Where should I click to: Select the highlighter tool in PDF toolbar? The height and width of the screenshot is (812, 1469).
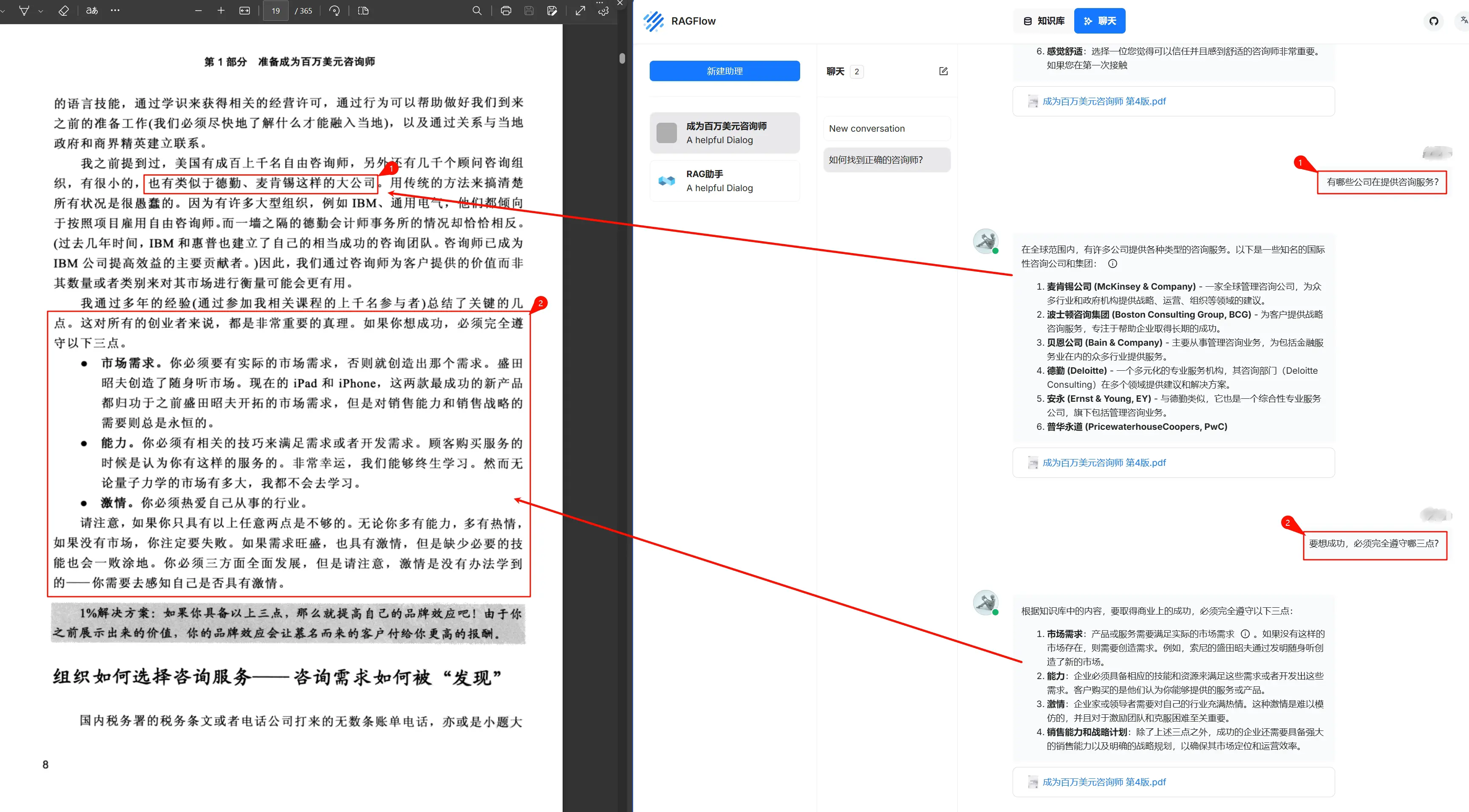[x=24, y=11]
